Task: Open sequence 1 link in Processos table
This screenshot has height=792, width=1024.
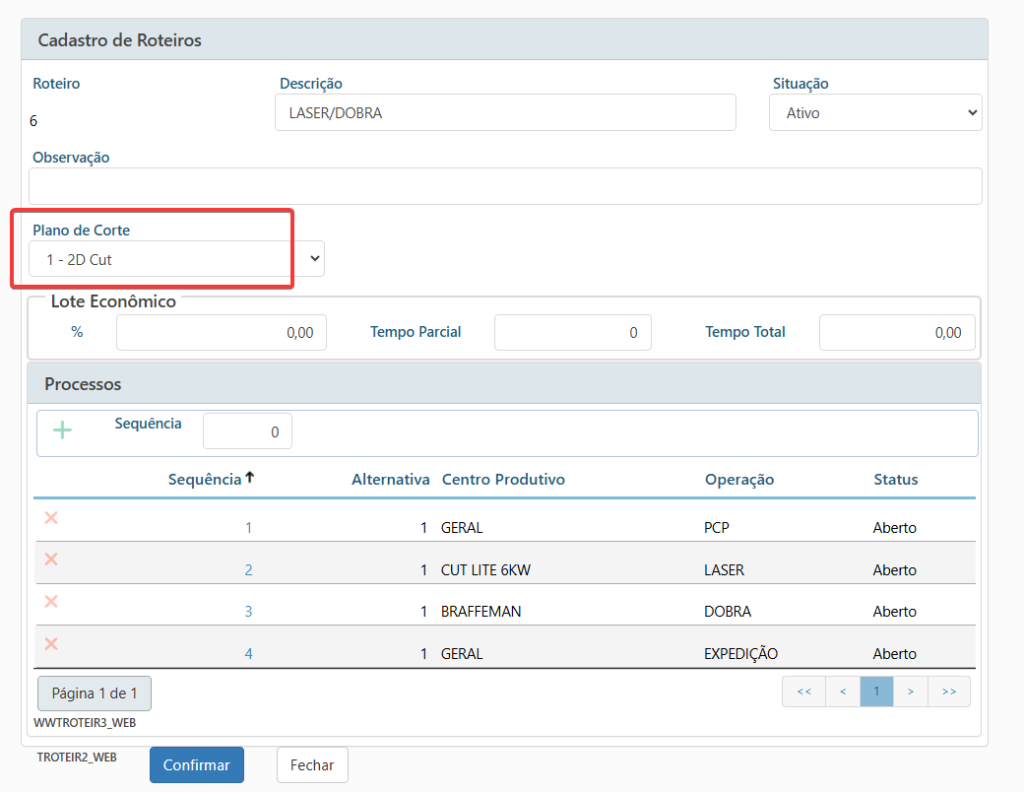Action: 248,528
